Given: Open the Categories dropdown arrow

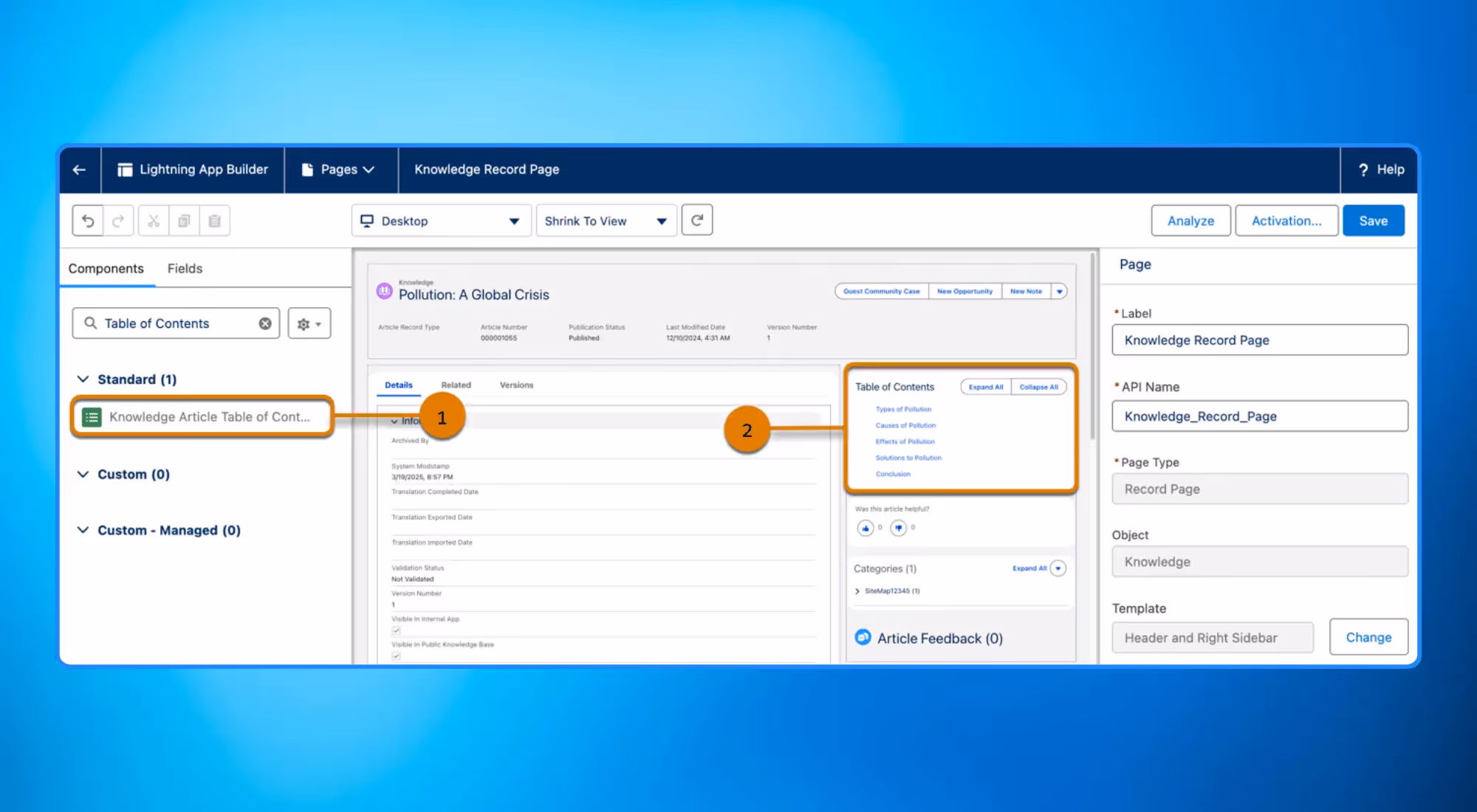Looking at the screenshot, I should pos(1058,568).
